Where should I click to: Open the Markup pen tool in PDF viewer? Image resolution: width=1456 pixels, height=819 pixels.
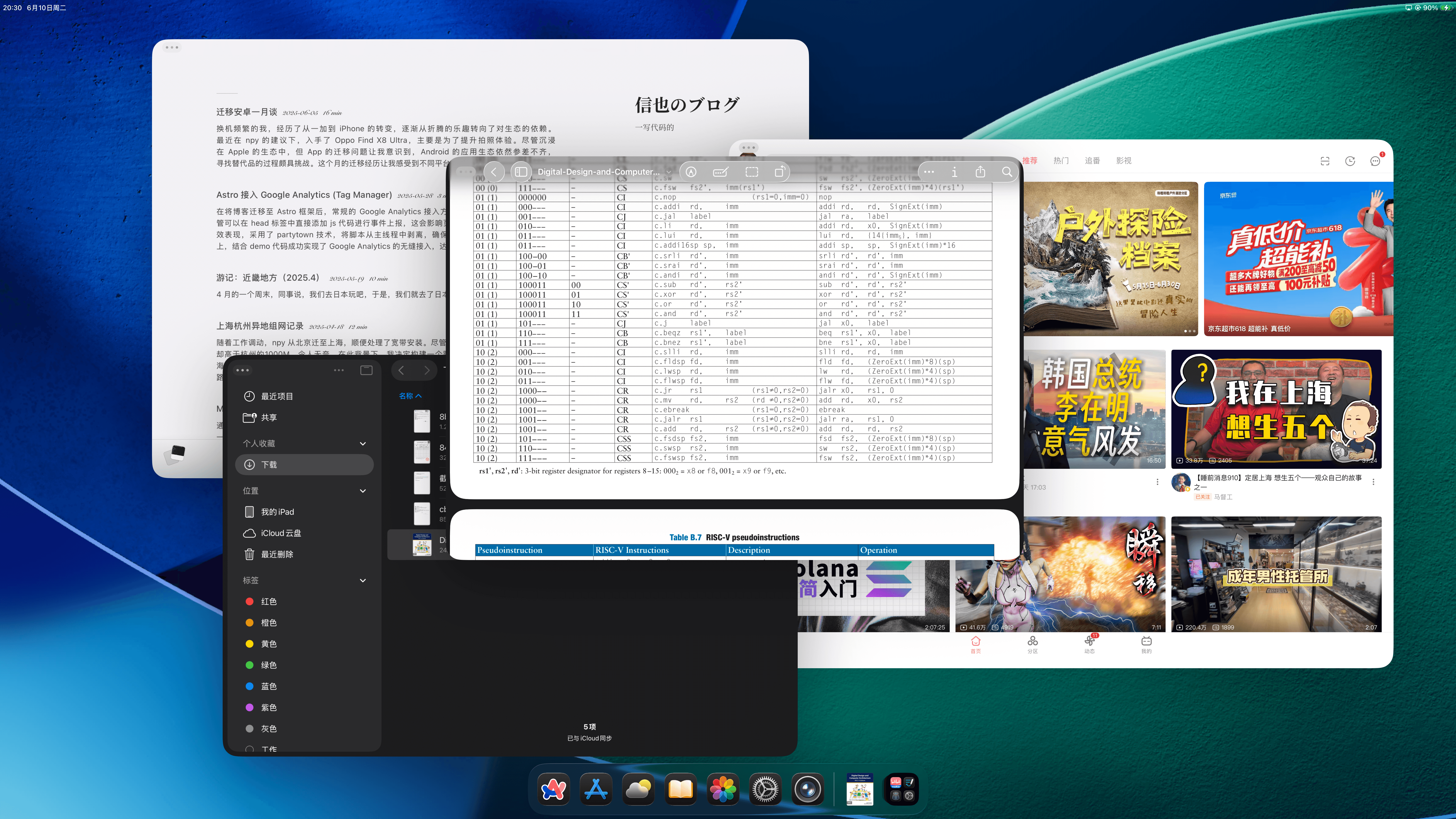(x=691, y=172)
